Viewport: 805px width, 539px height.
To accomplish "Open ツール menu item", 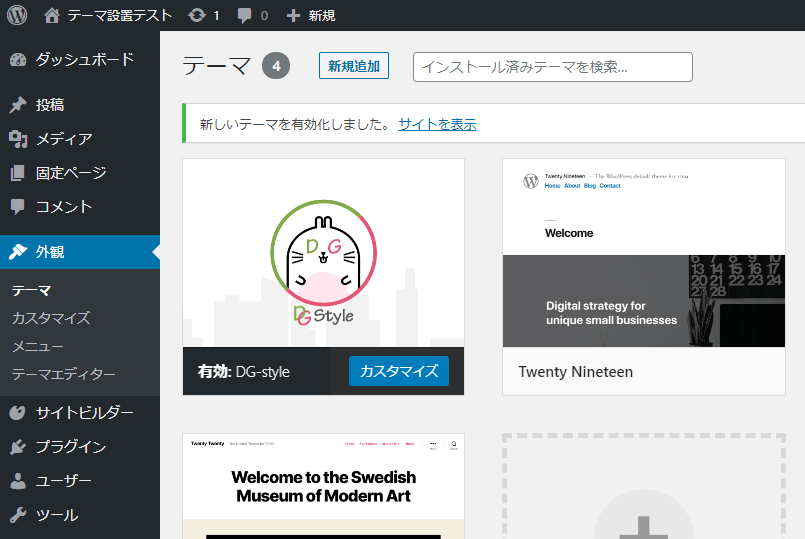I will [x=56, y=515].
